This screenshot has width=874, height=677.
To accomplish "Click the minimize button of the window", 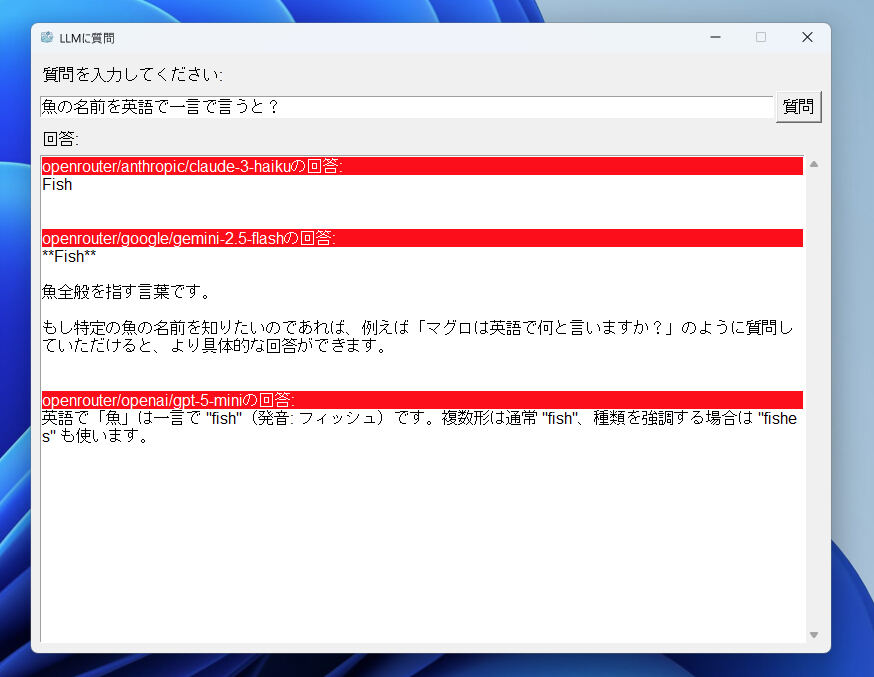I will (714, 37).
